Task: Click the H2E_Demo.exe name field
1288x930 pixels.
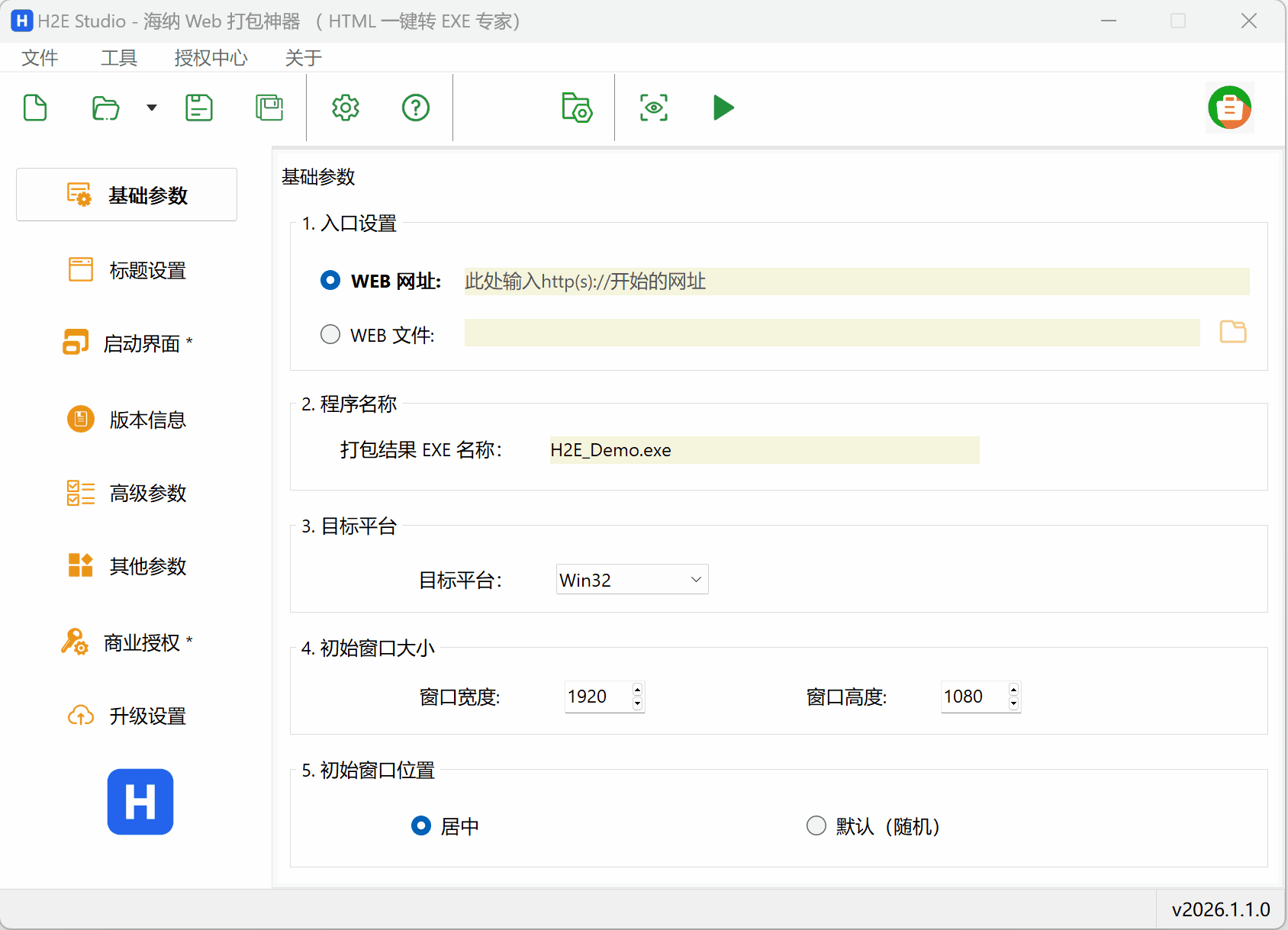Action: [x=763, y=450]
